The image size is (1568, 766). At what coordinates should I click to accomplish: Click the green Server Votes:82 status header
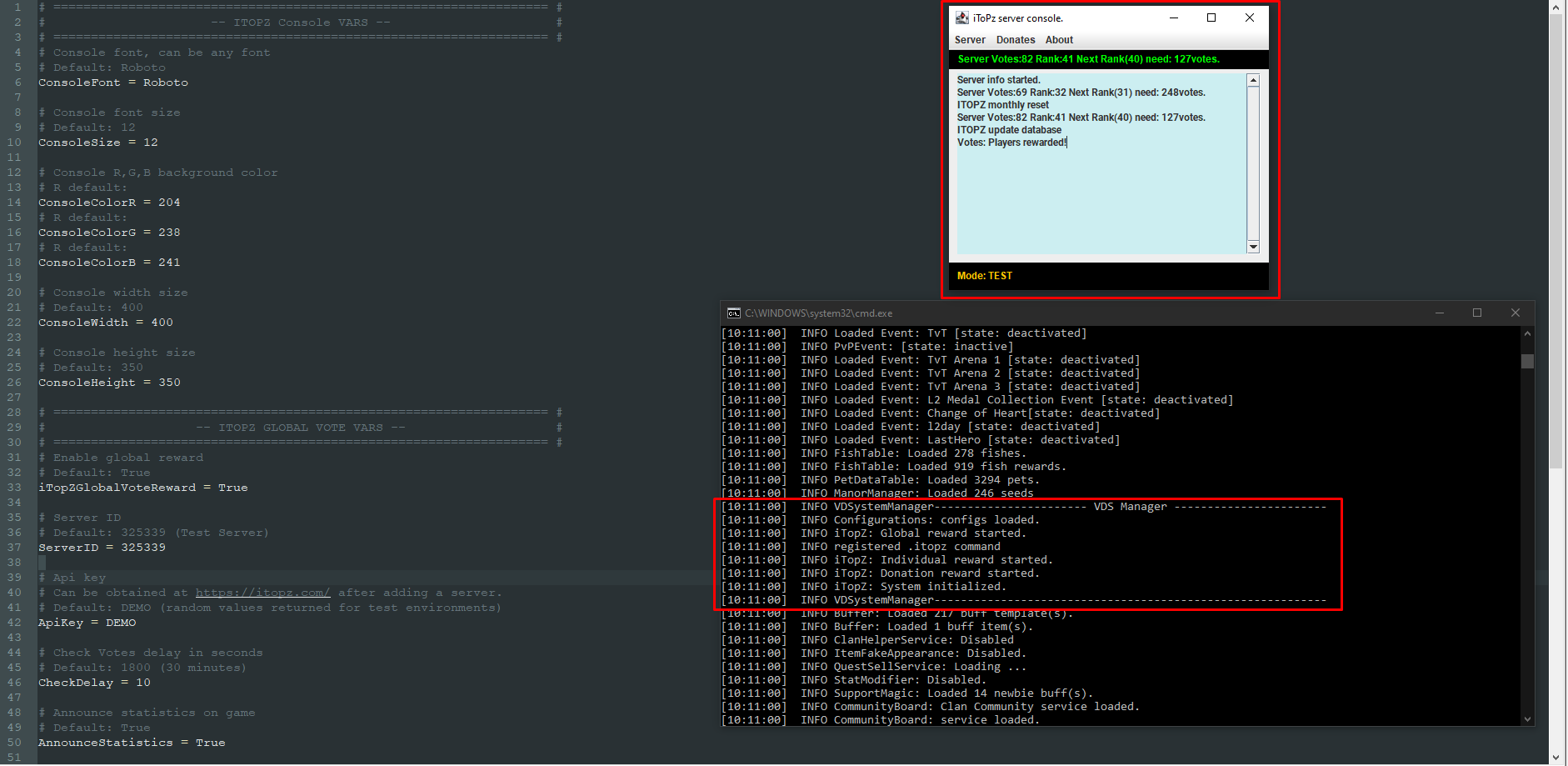pyautogui.click(x=1088, y=59)
